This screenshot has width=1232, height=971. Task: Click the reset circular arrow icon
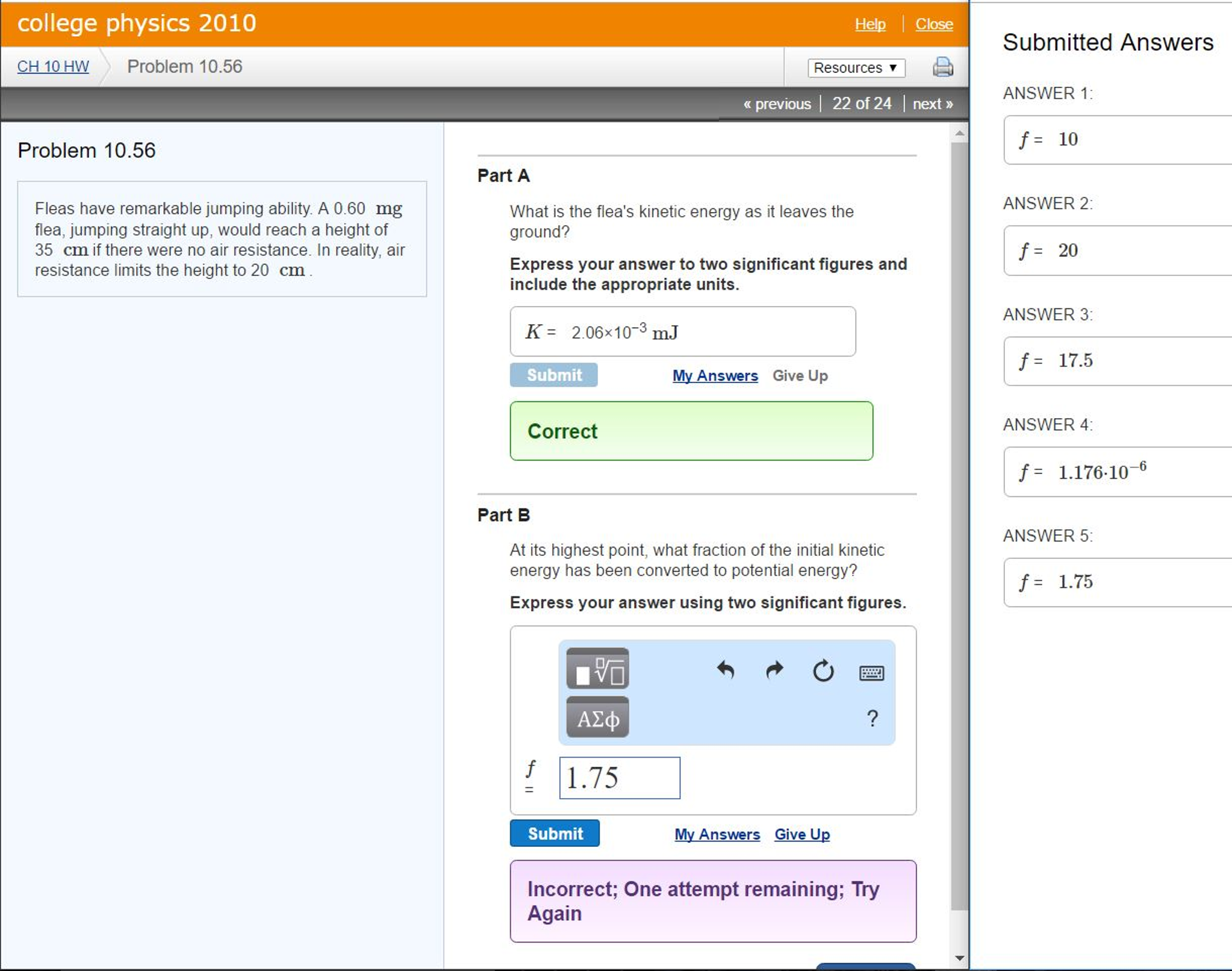tap(823, 670)
